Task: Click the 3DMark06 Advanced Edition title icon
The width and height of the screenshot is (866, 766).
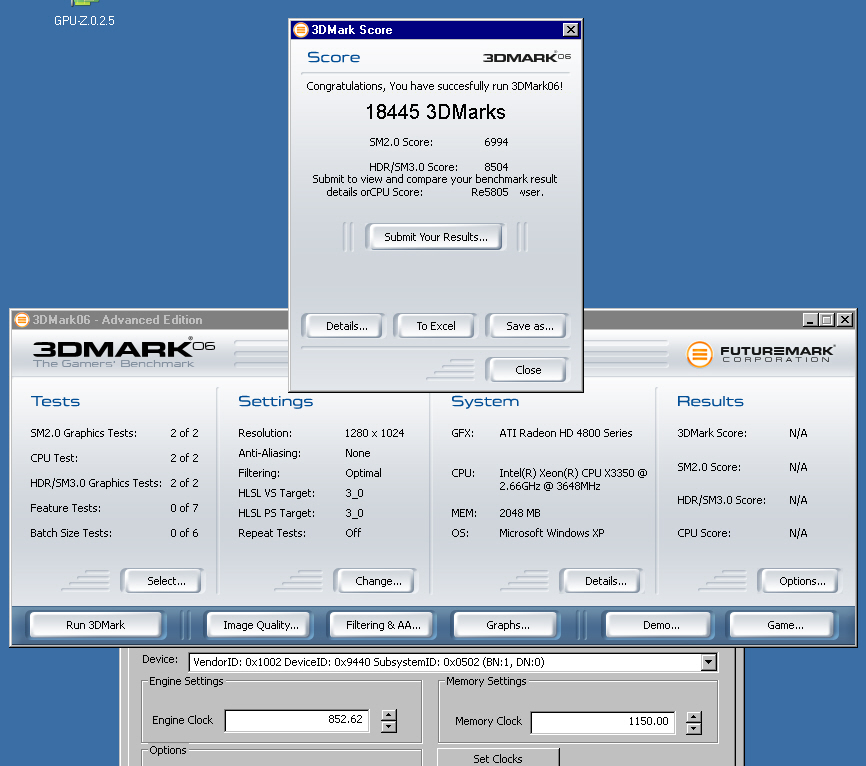Action: tap(22, 320)
